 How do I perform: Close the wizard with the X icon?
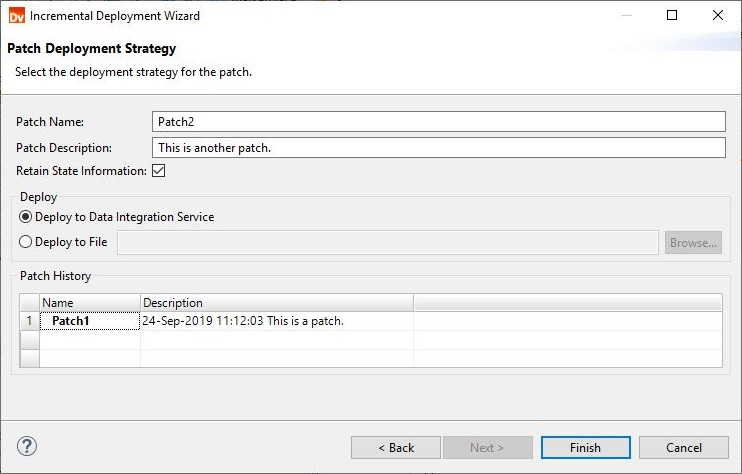tap(717, 15)
